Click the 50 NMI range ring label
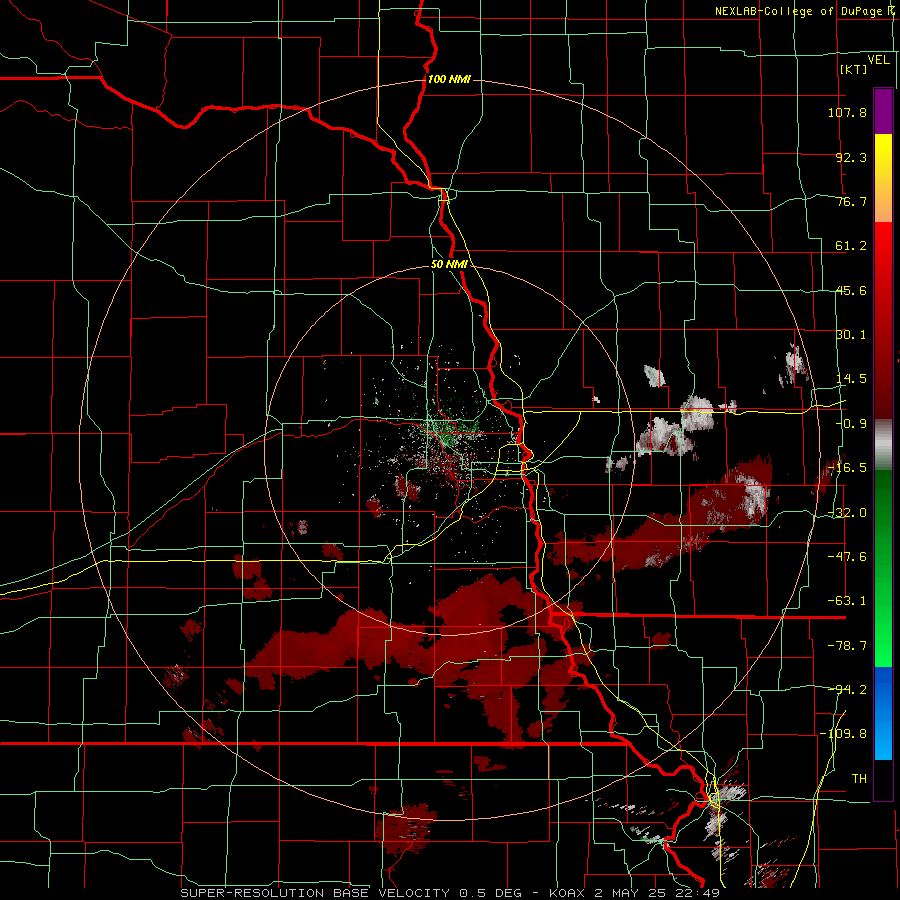Image resolution: width=900 pixels, height=900 pixels. [449, 264]
